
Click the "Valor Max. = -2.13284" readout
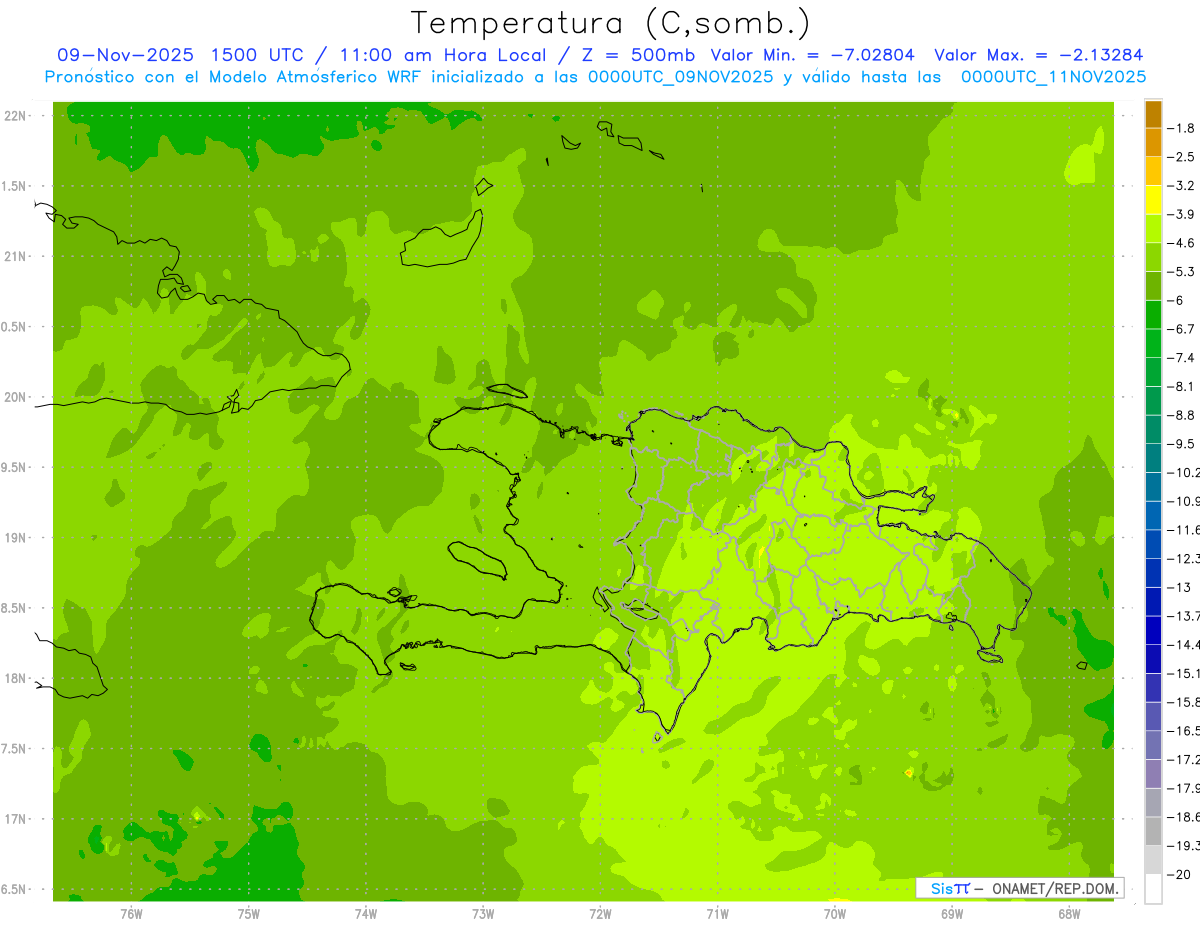[x=1039, y=55]
